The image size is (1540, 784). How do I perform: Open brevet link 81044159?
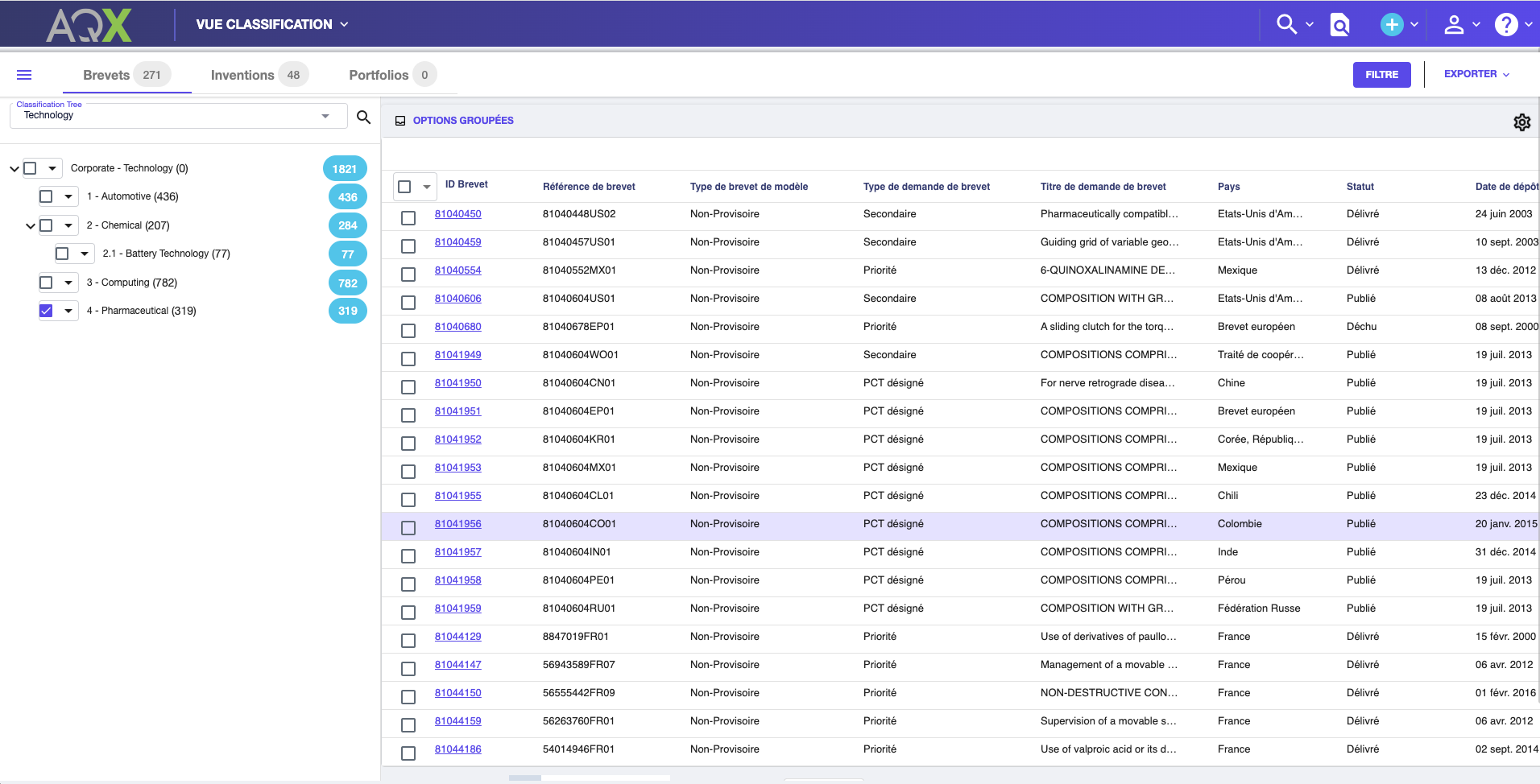tap(457, 721)
